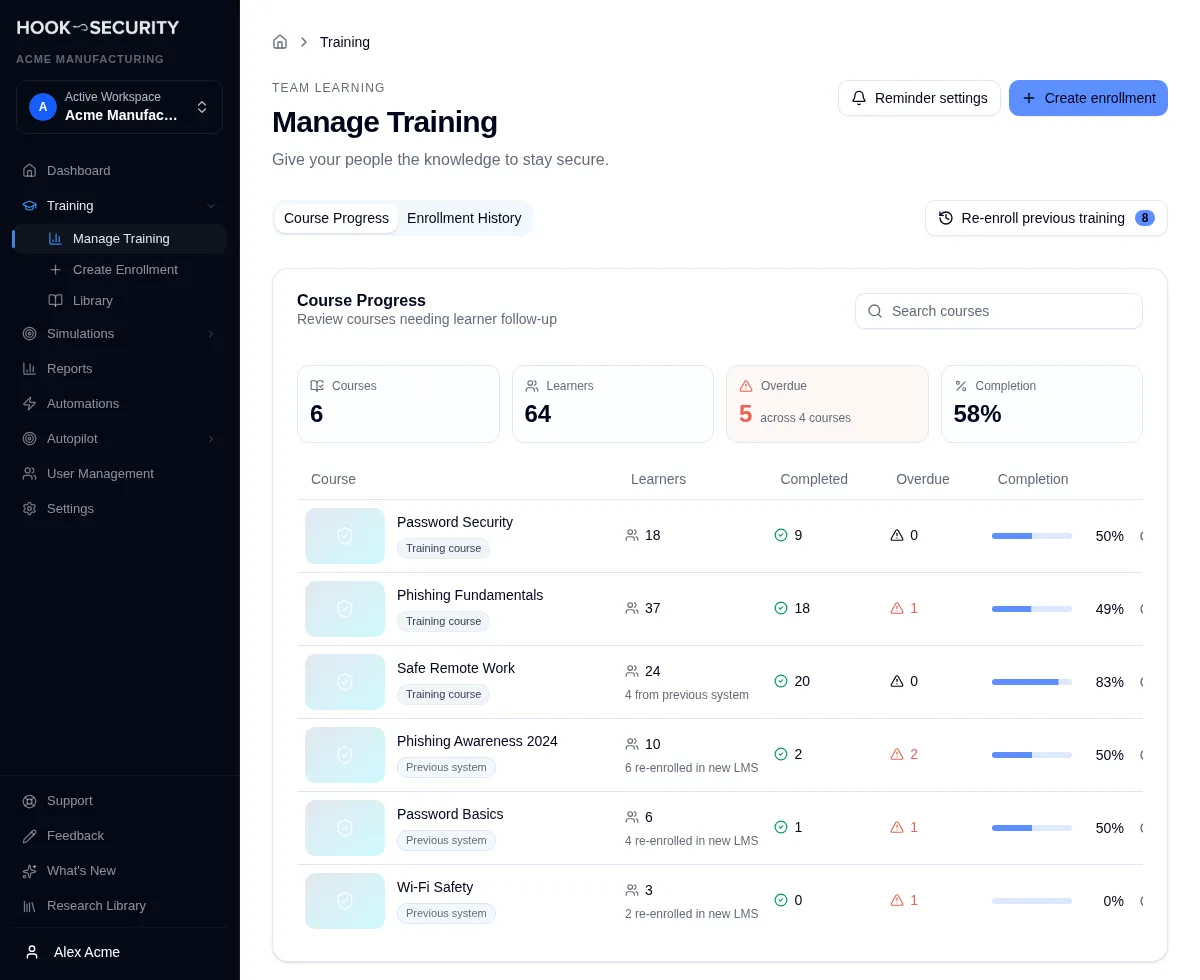The image size is (1200, 980).
Task: Click the Learners column header
Action: click(658, 479)
